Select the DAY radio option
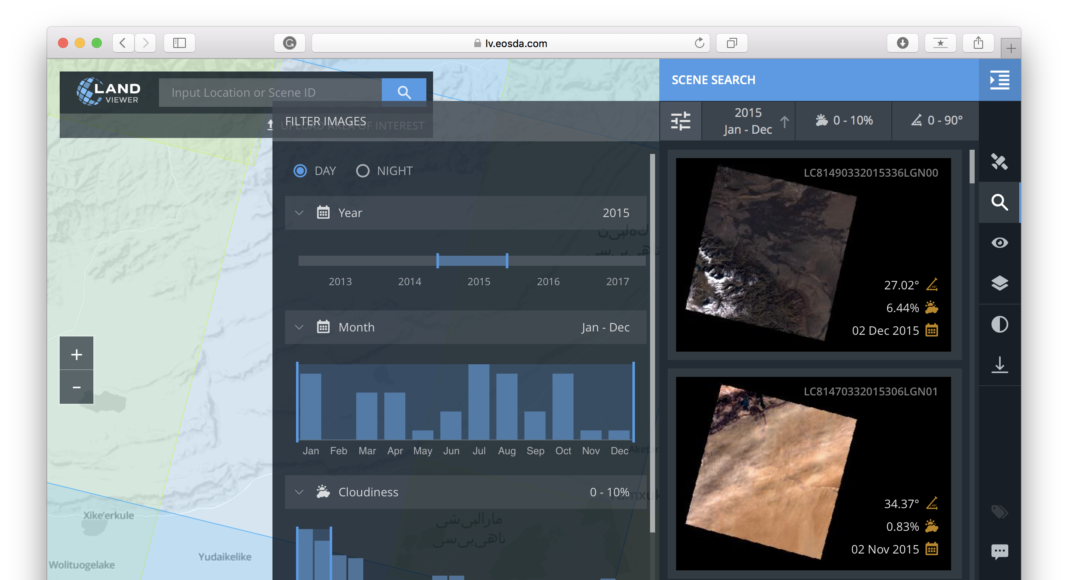 (x=300, y=171)
